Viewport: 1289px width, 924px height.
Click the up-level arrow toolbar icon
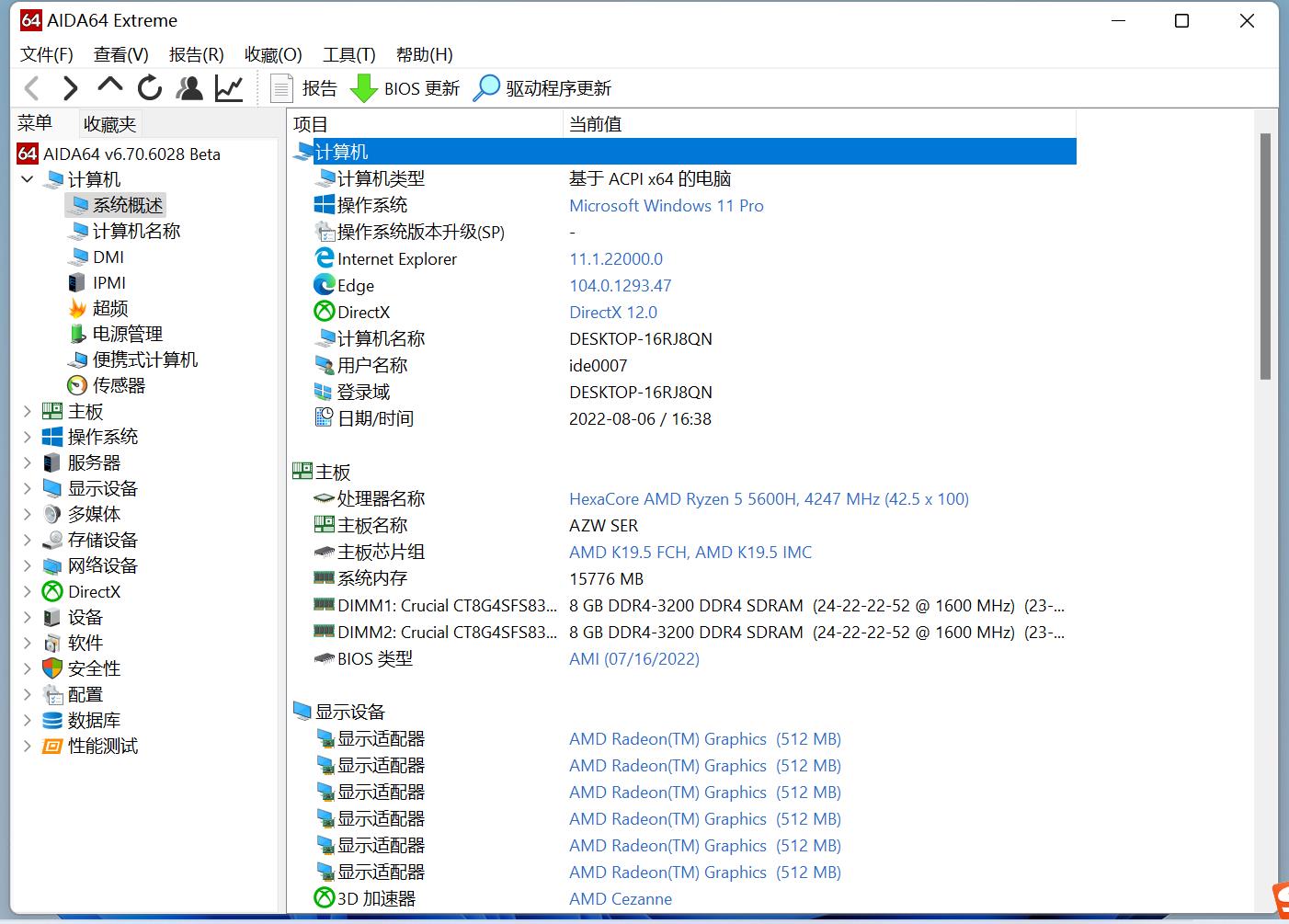coord(109,86)
